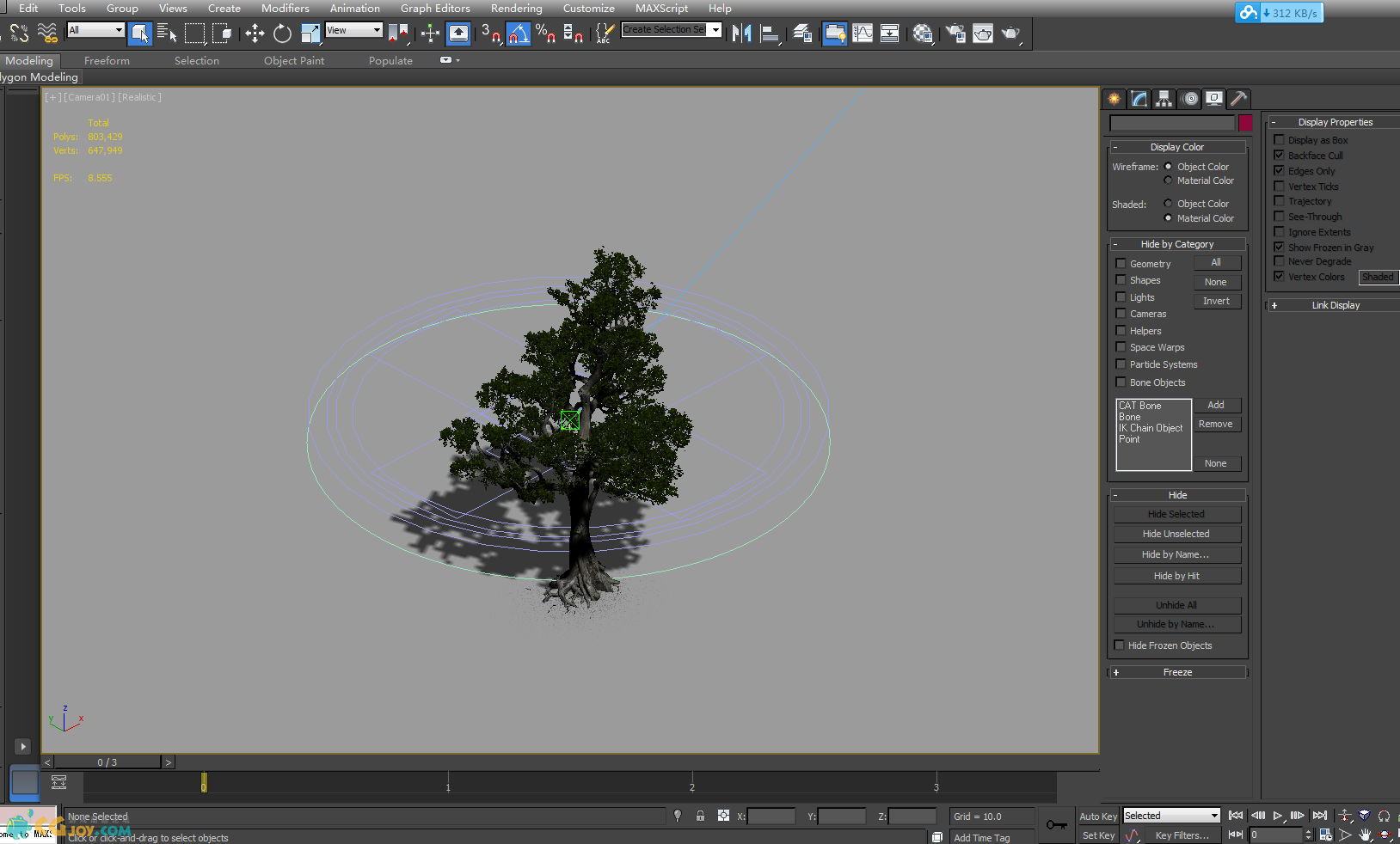Viewport: 1400px width, 844px height.
Task: Click the Hide Selected button
Action: 1177,514
